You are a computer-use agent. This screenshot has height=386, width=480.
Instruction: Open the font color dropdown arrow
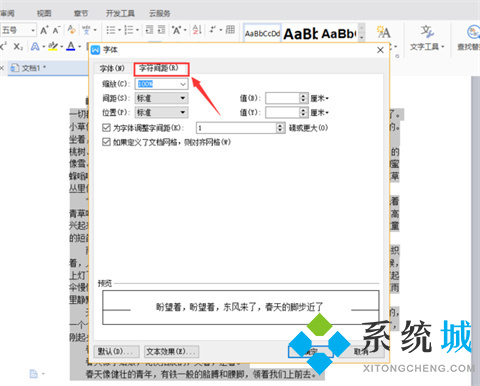pyautogui.click(x=79, y=47)
